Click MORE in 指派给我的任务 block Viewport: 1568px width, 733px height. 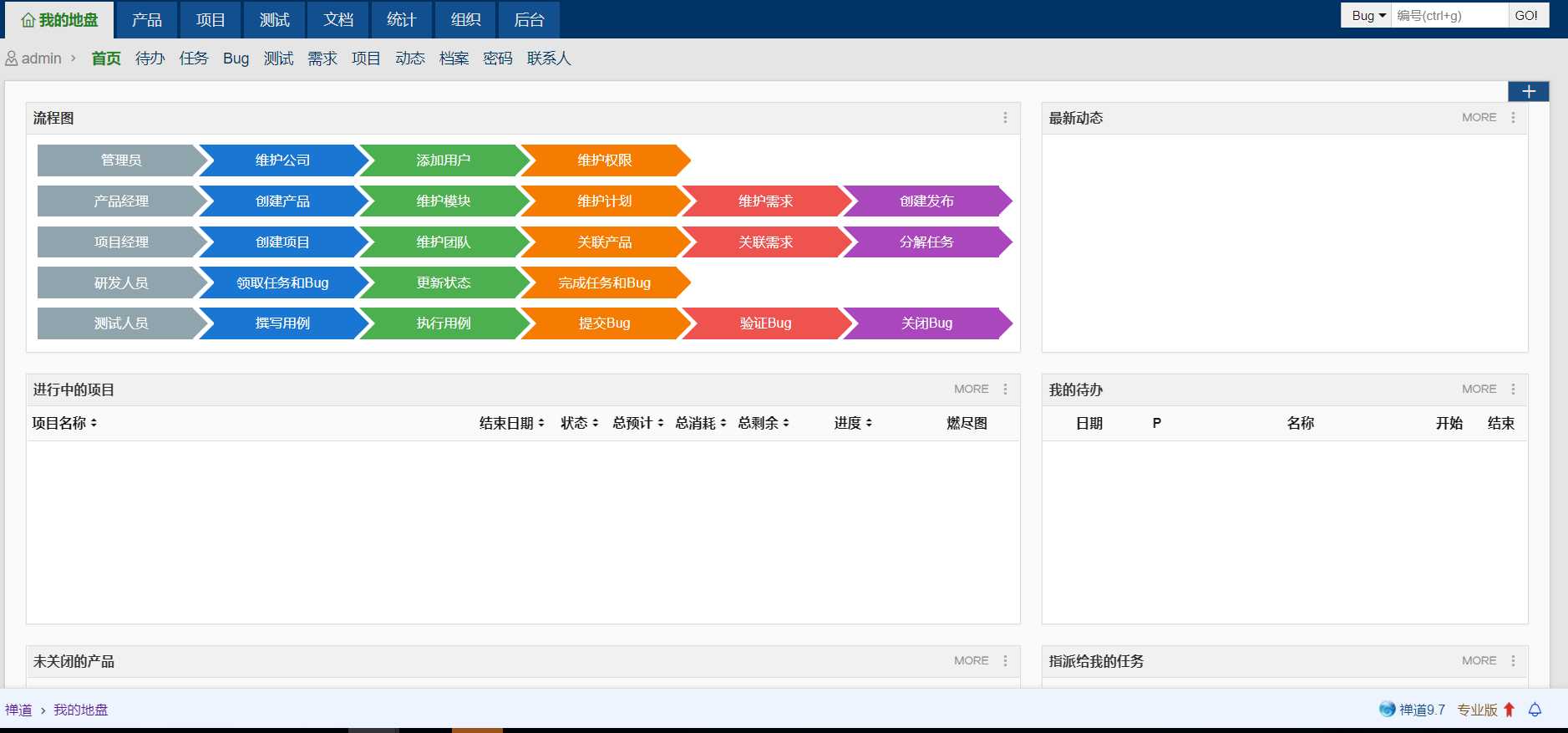click(1479, 661)
